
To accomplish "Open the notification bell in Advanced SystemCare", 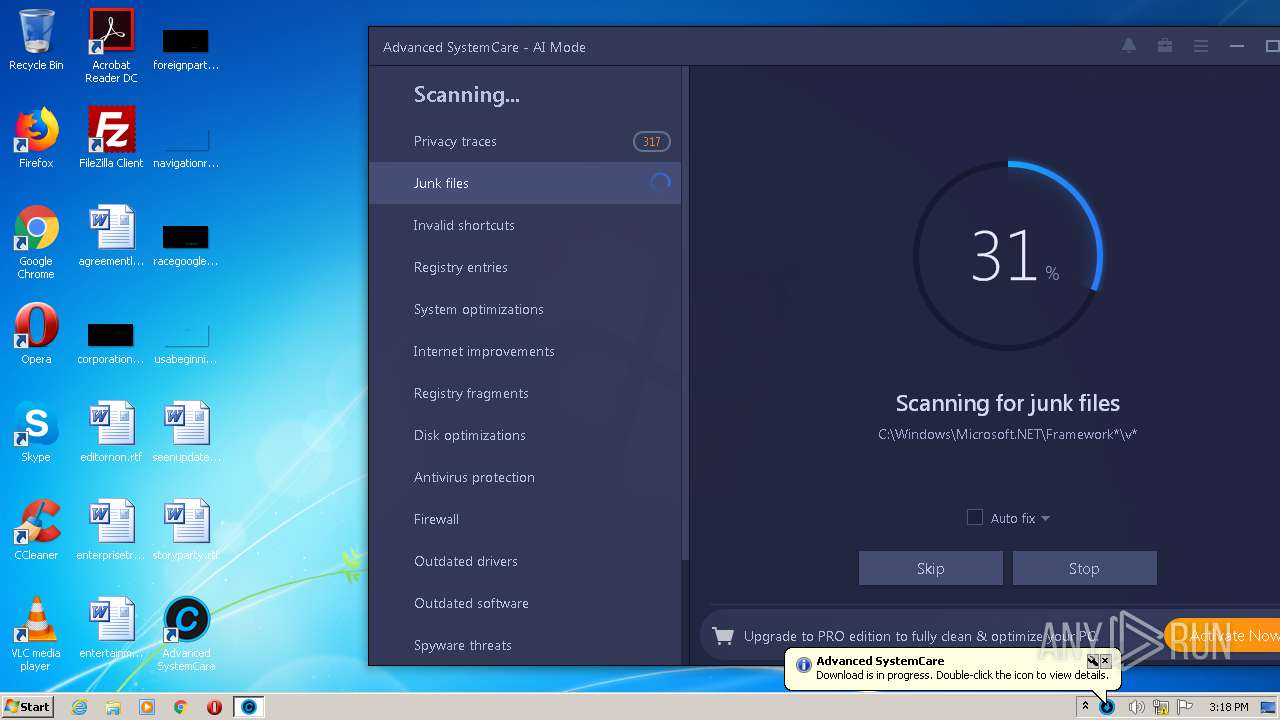I will point(1129,46).
